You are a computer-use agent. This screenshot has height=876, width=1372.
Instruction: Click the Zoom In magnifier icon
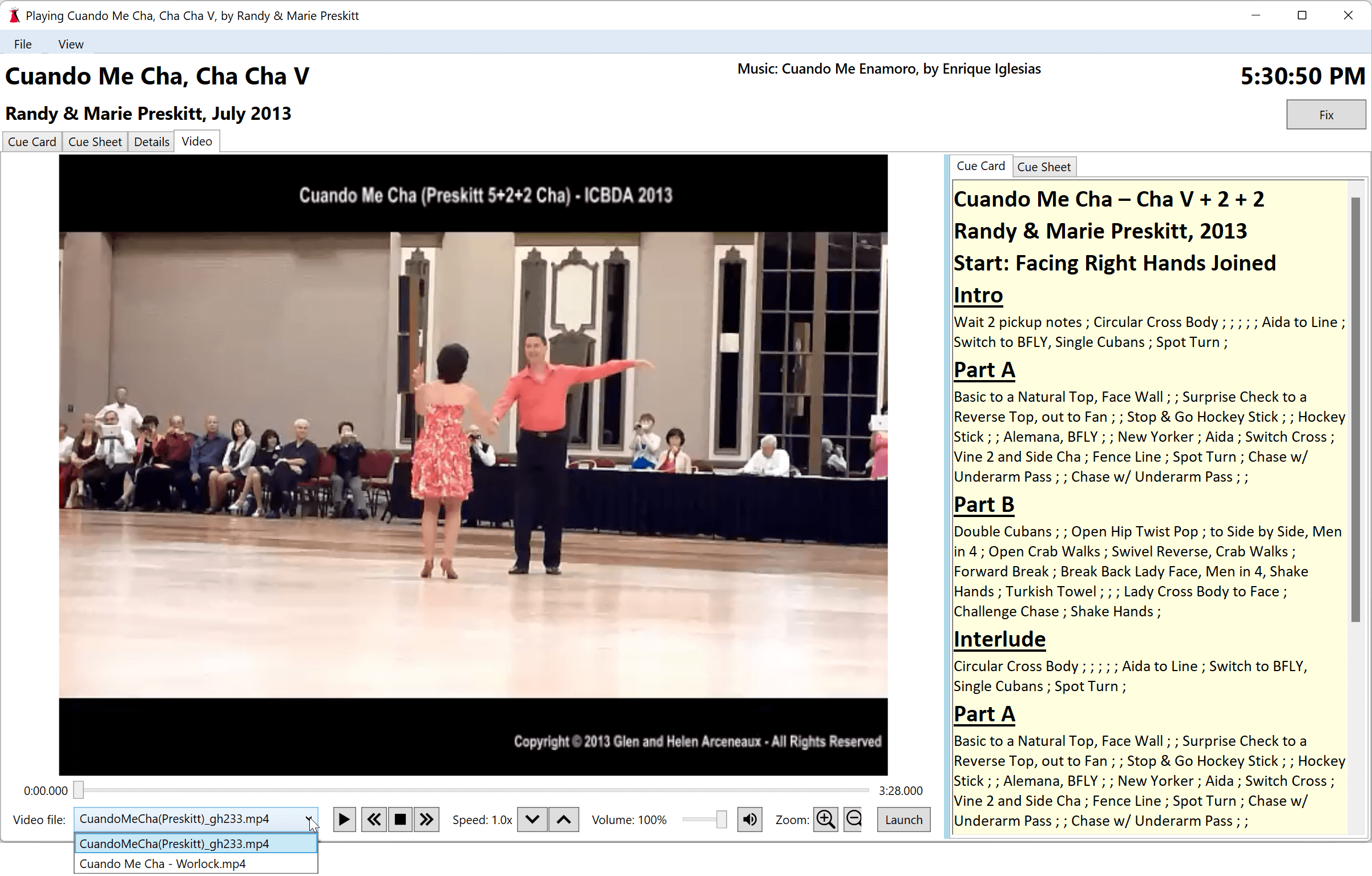(x=825, y=819)
